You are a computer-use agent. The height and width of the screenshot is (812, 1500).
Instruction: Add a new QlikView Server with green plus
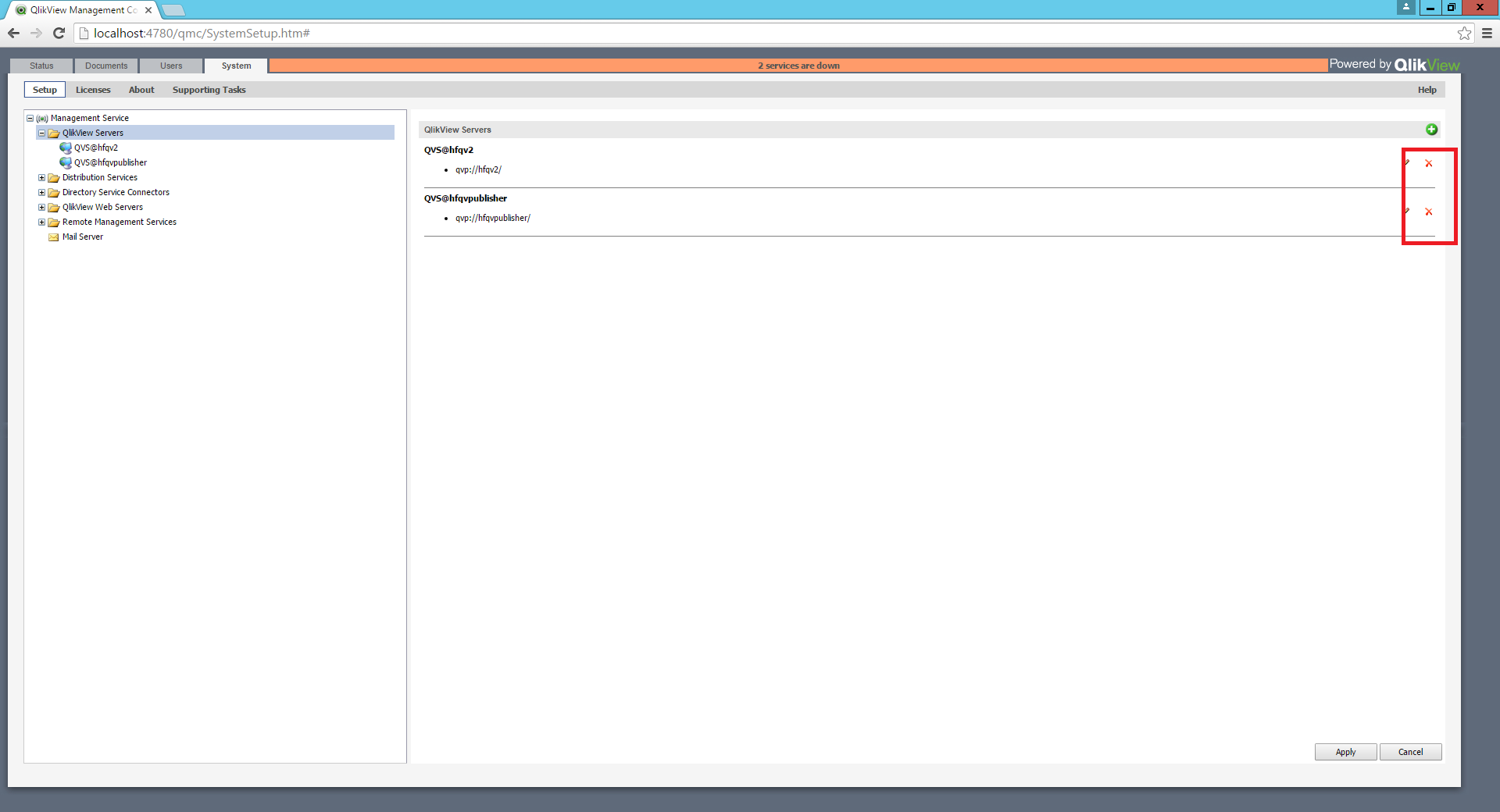[x=1431, y=130]
